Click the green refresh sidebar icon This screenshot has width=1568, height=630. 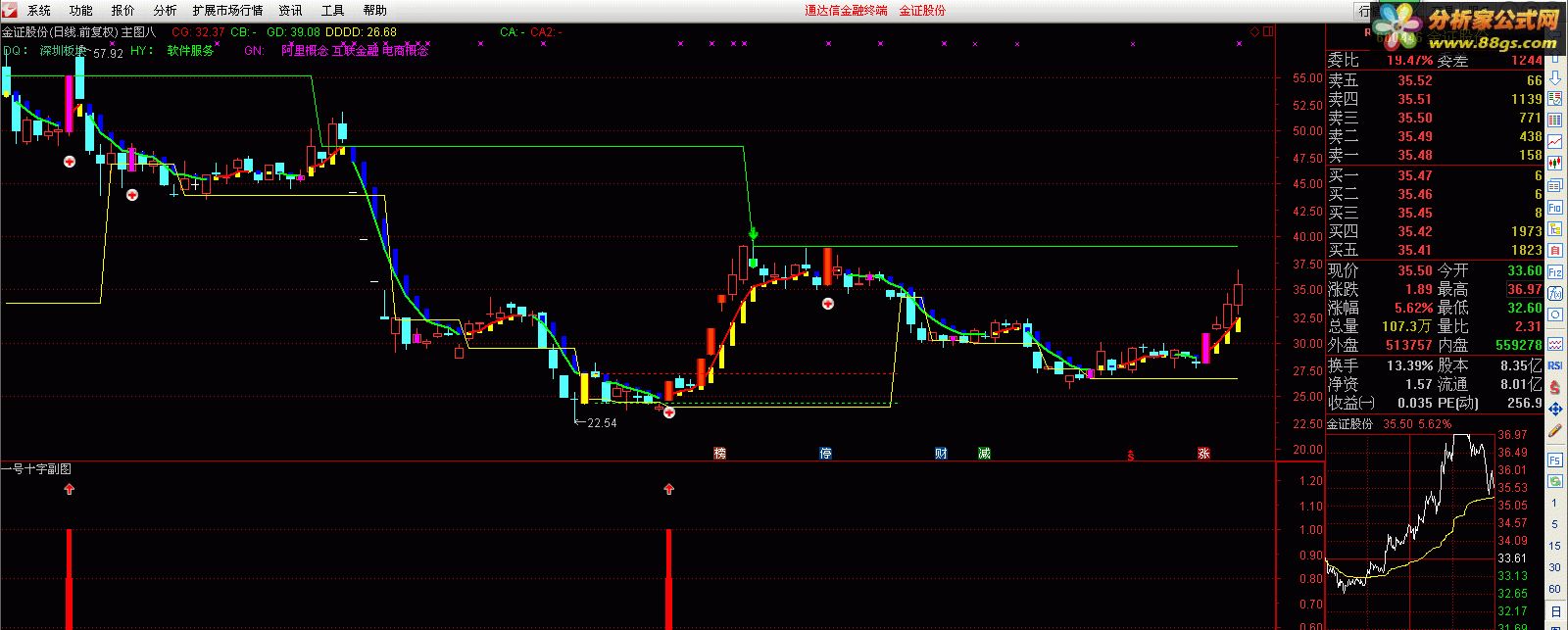tap(1554, 481)
